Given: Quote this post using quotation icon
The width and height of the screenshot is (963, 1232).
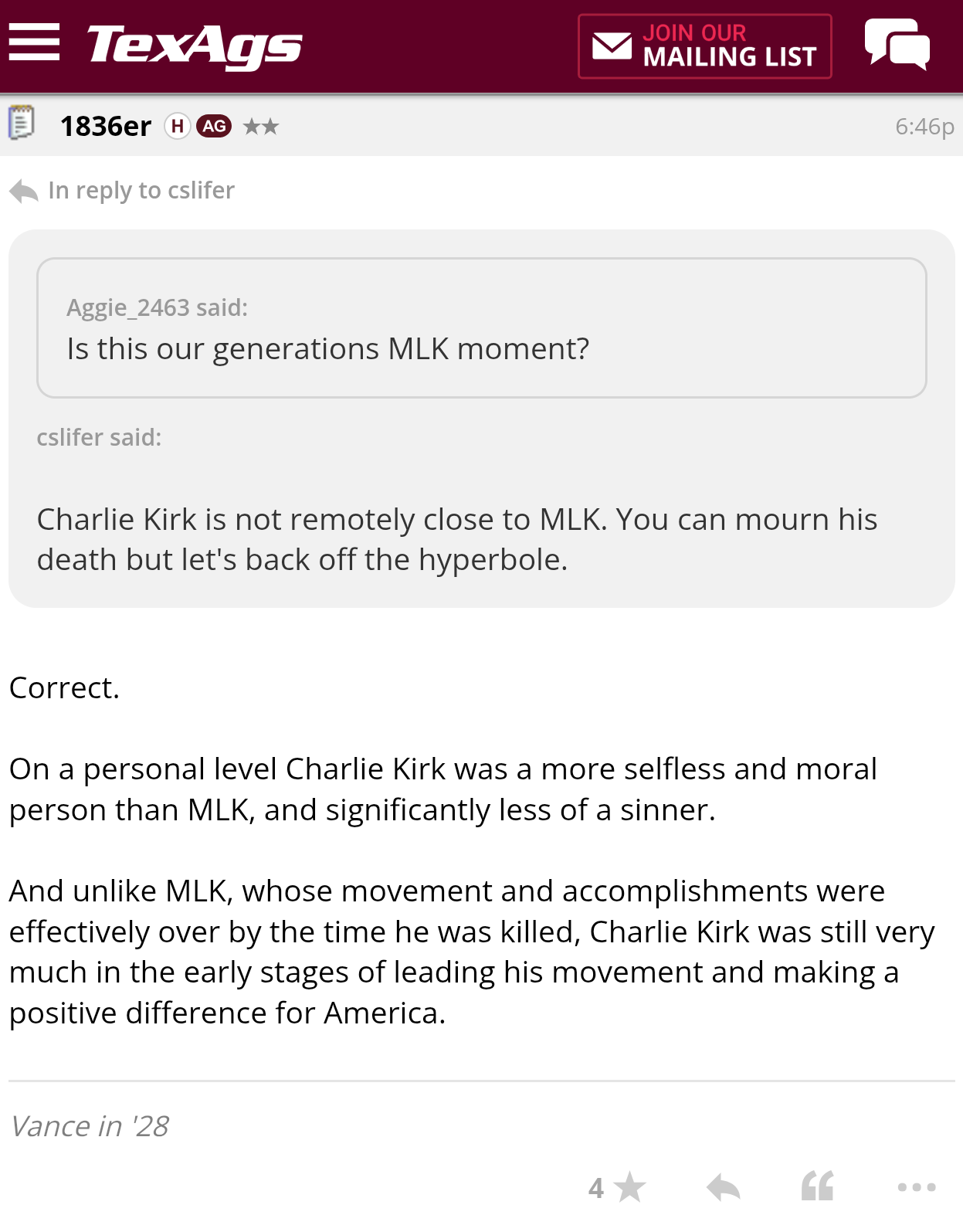Looking at the screenshot, I should tap(818, 1186).
